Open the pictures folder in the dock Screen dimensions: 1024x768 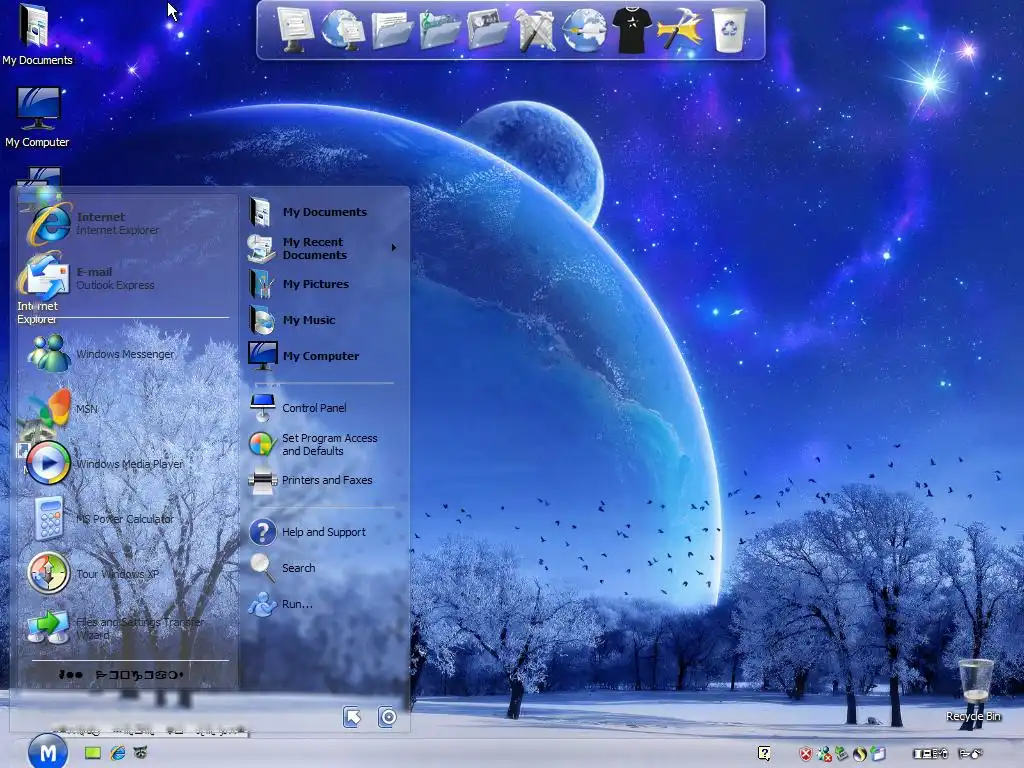tap(487, 29)
